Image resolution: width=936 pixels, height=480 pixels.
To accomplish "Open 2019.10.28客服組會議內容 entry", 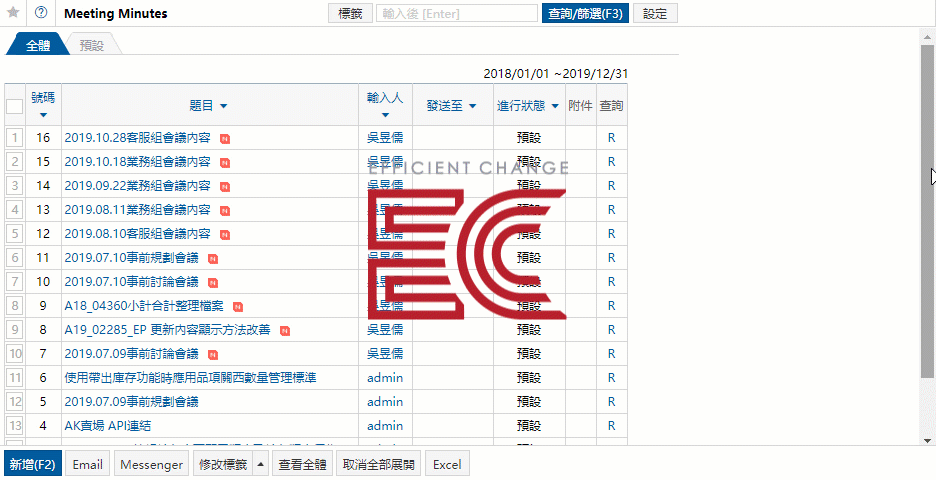I will coord(137,138).
